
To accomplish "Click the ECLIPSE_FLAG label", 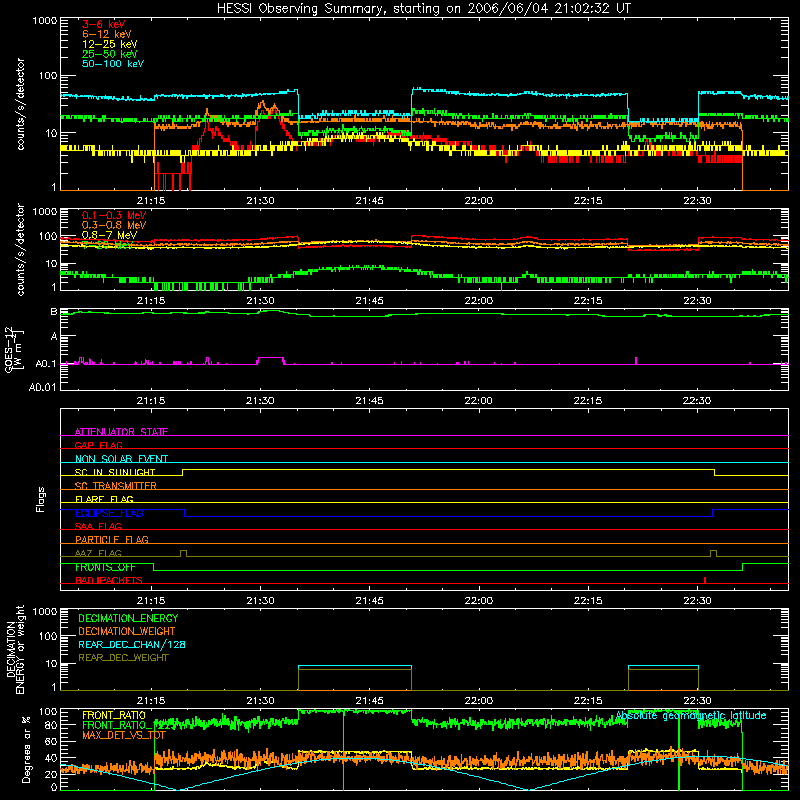I will tap(109, 513).
